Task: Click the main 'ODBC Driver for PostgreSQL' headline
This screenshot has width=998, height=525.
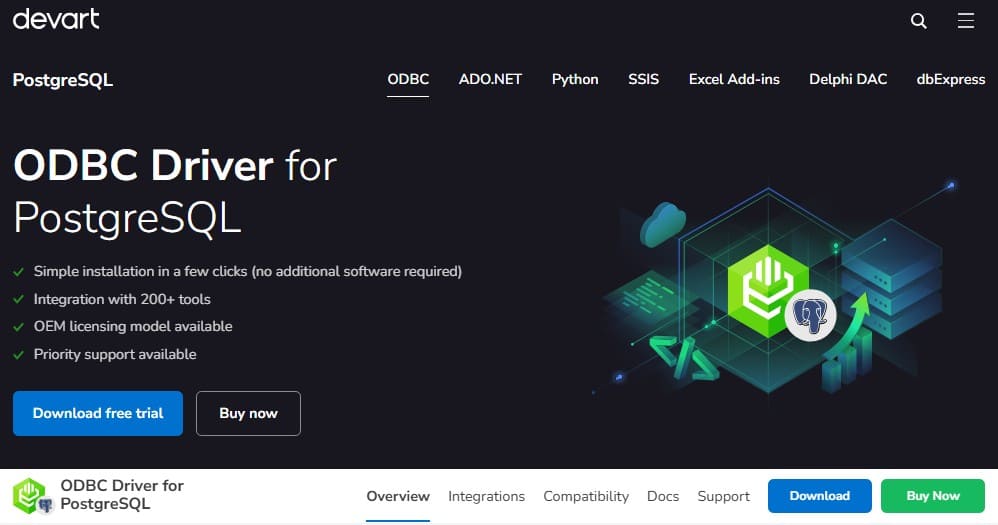Action: (175, 192)
